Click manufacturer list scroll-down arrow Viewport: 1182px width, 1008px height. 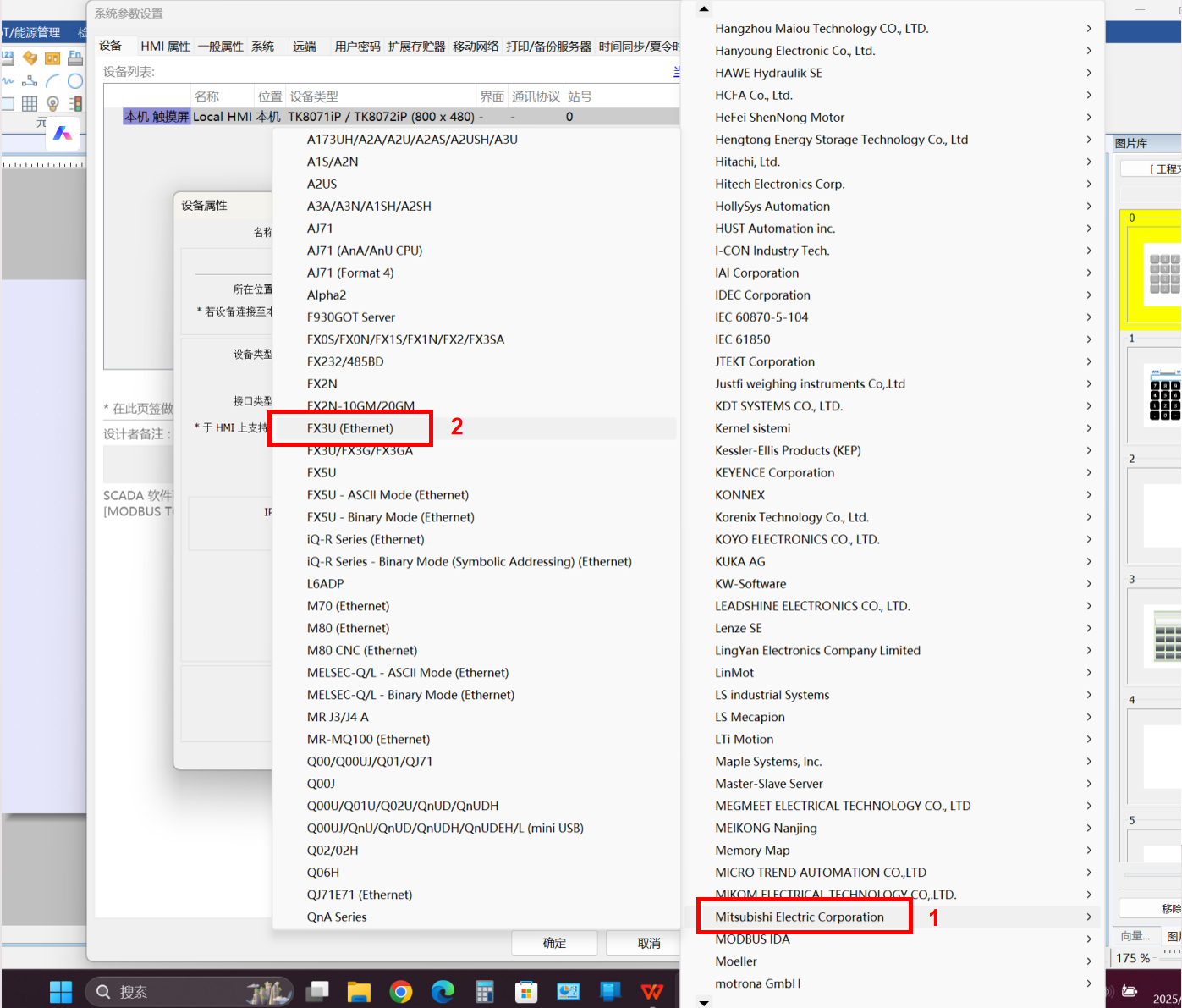click(704, 1002)
